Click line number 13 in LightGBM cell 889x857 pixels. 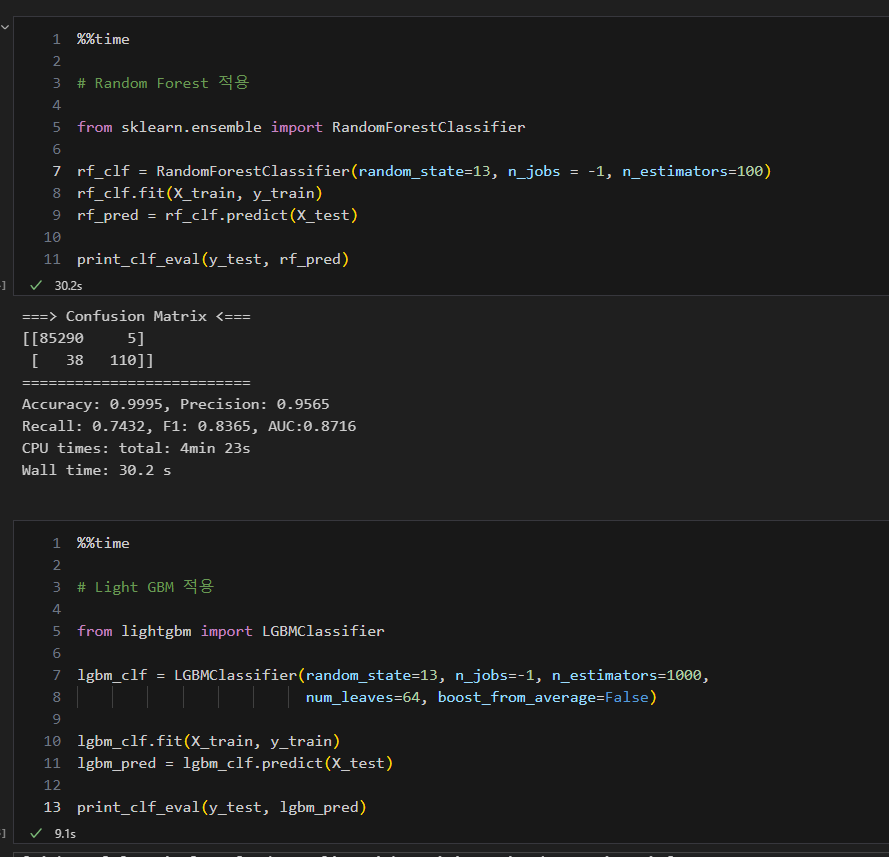[52, 807]
